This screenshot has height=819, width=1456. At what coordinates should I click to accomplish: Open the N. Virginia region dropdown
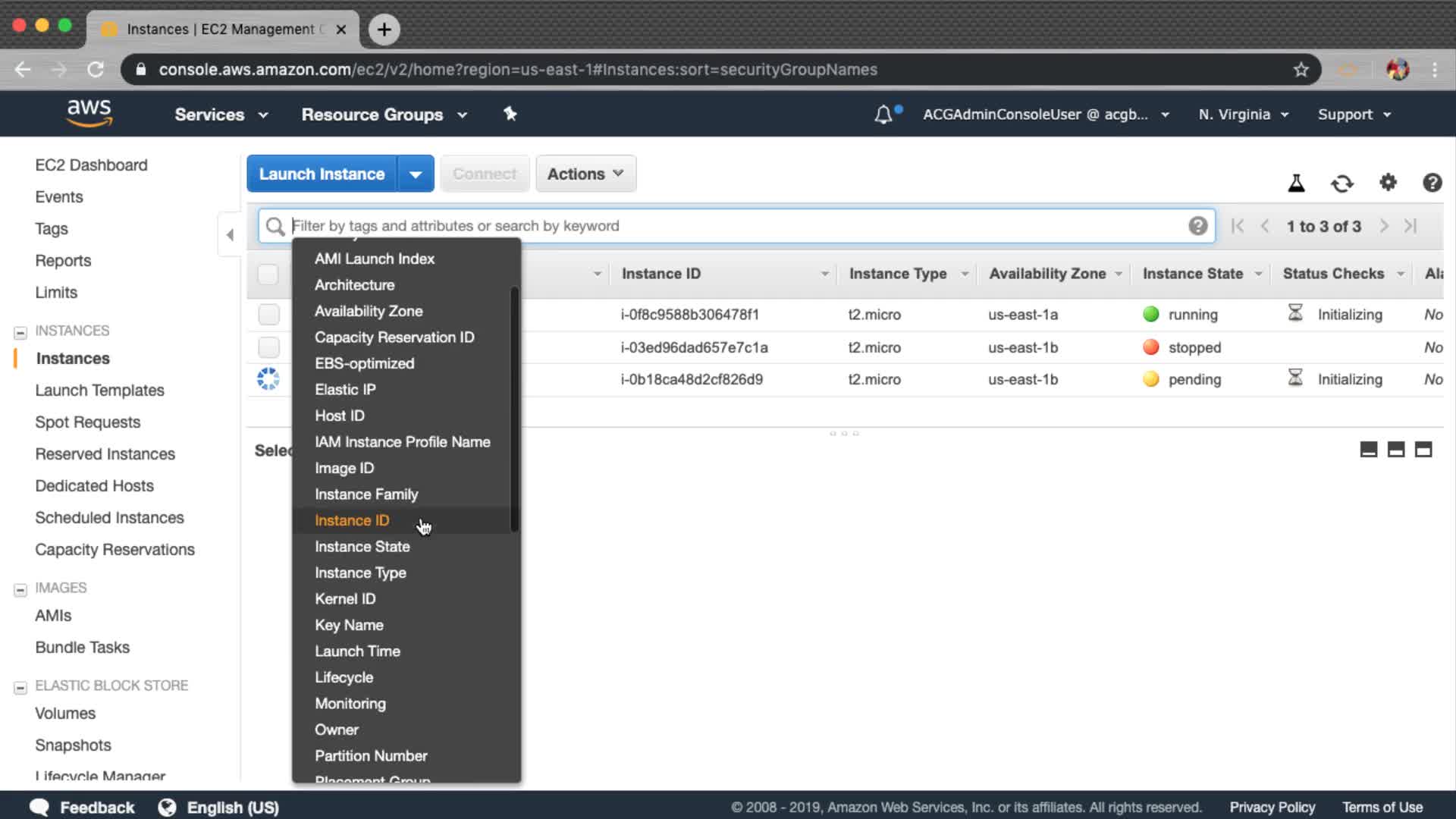(1243, 115)
